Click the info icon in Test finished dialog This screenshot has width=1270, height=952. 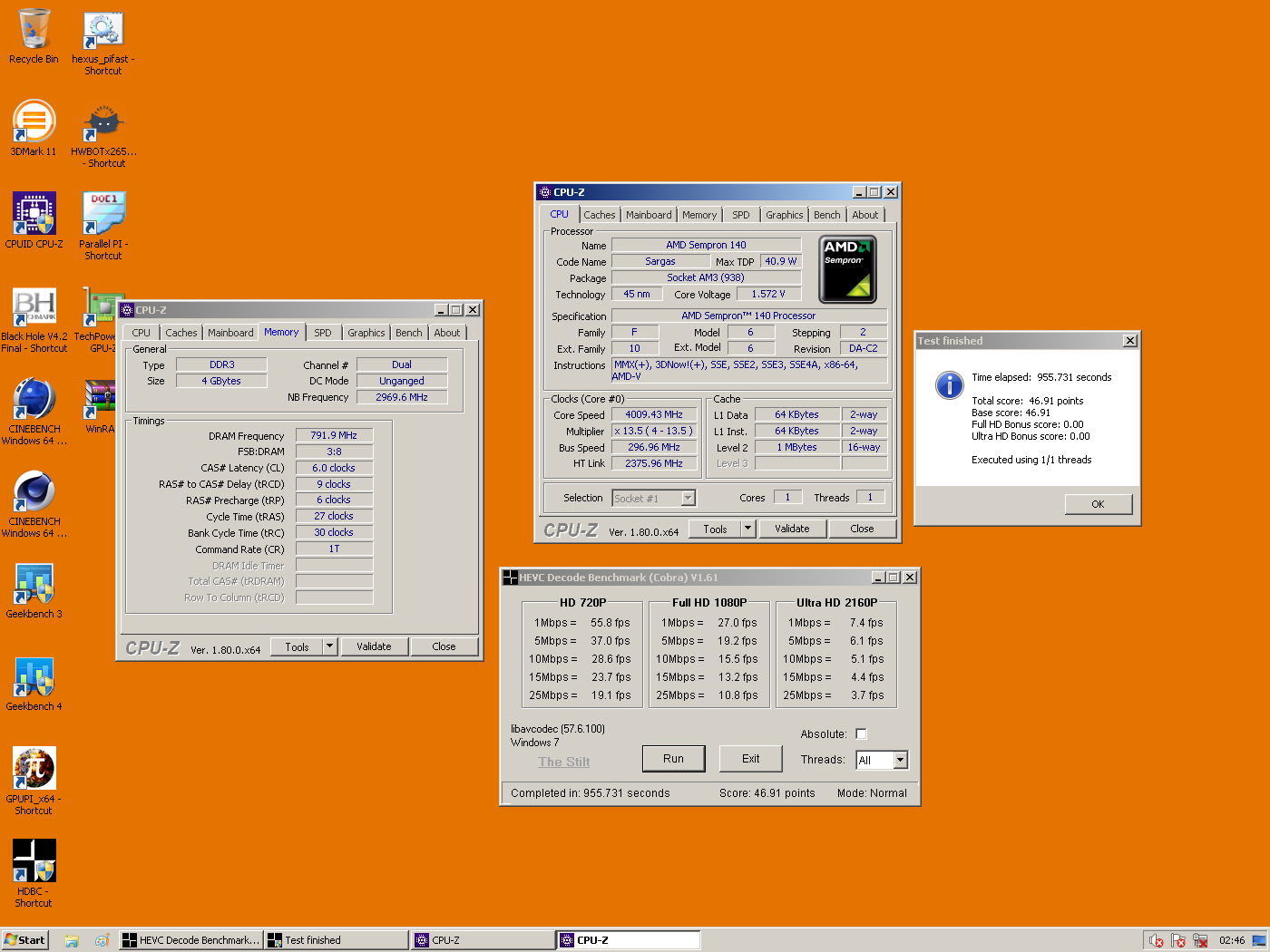click(x=949, y=385)
